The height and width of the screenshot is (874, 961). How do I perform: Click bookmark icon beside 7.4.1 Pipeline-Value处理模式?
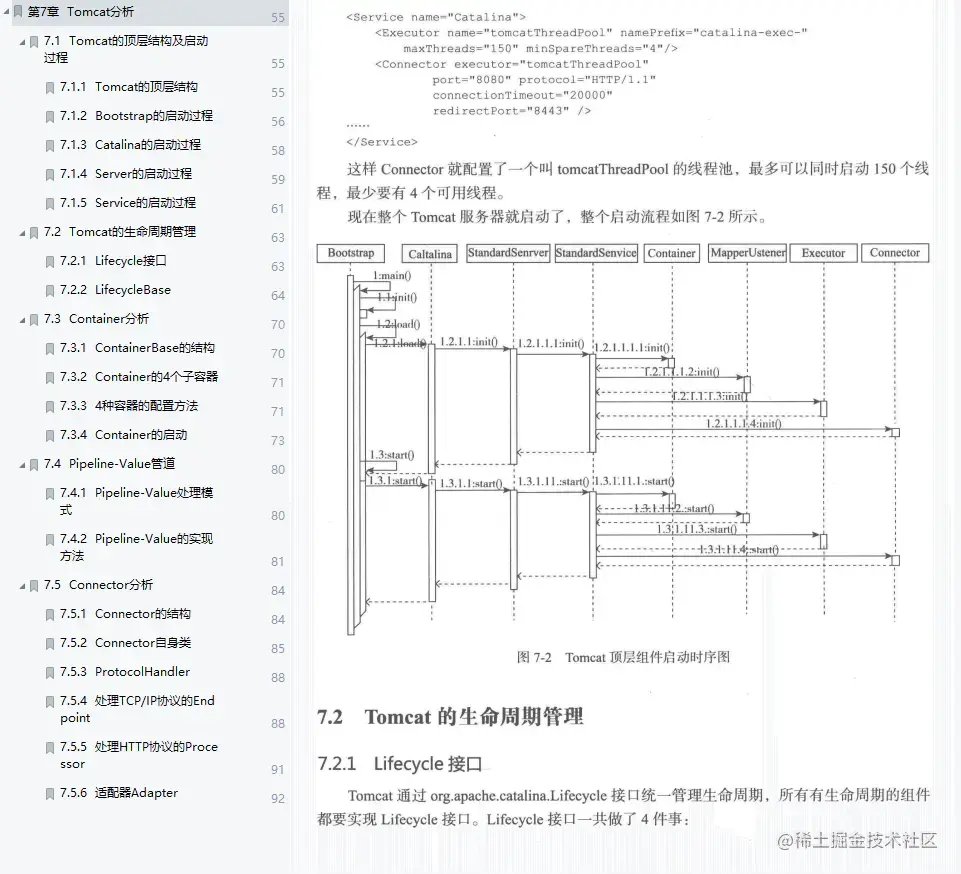coord(50,494)
